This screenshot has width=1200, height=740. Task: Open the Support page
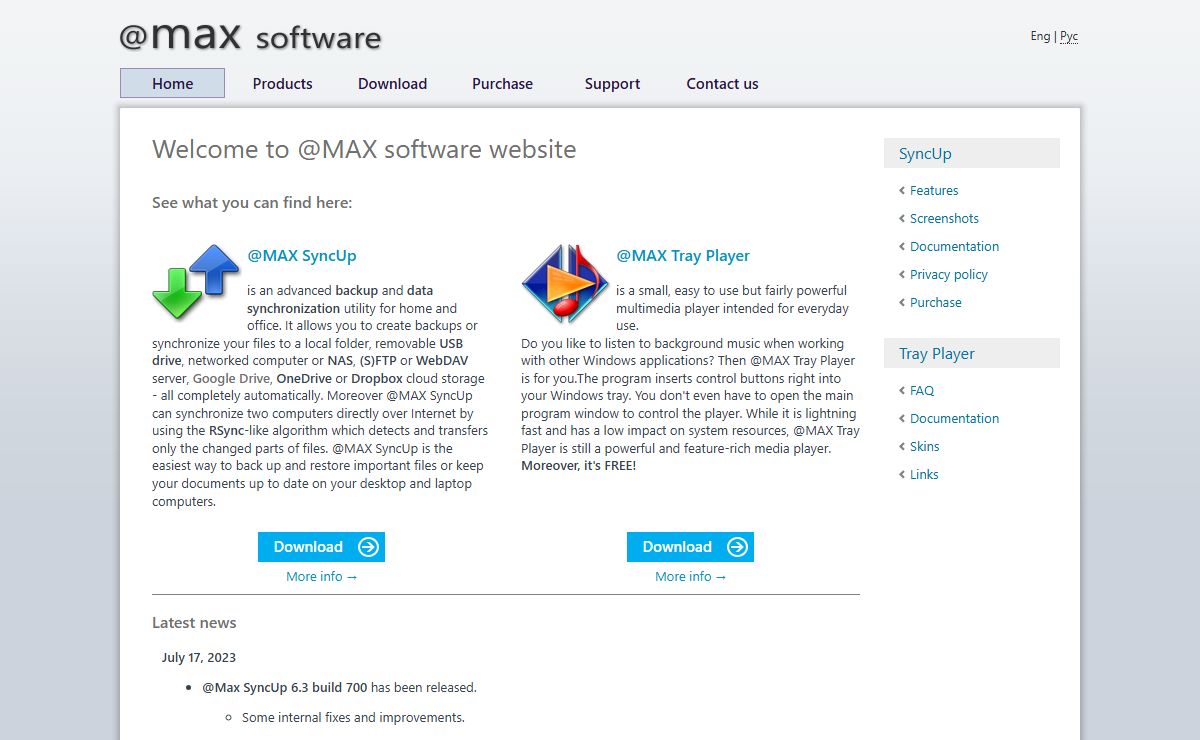coord(612,84)
